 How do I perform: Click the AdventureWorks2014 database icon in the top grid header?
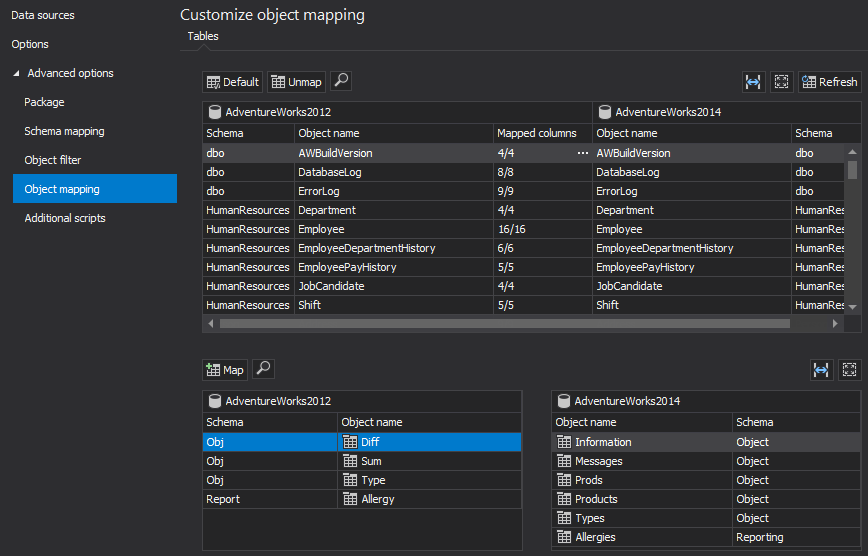tap(605, 112)
